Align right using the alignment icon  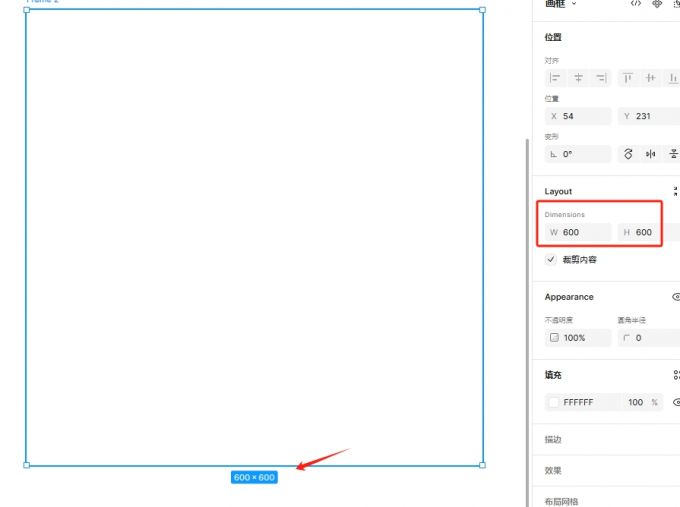[601, 78]
